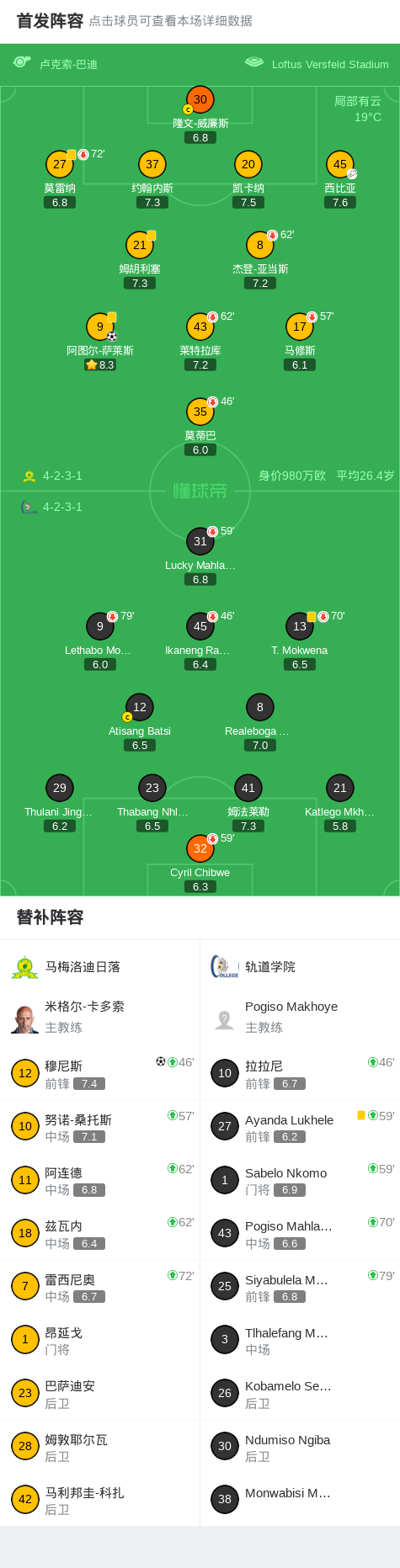Open substitute 努诺-桑托斯 details
The image size is (400, 1568).
pos(100,1127)
